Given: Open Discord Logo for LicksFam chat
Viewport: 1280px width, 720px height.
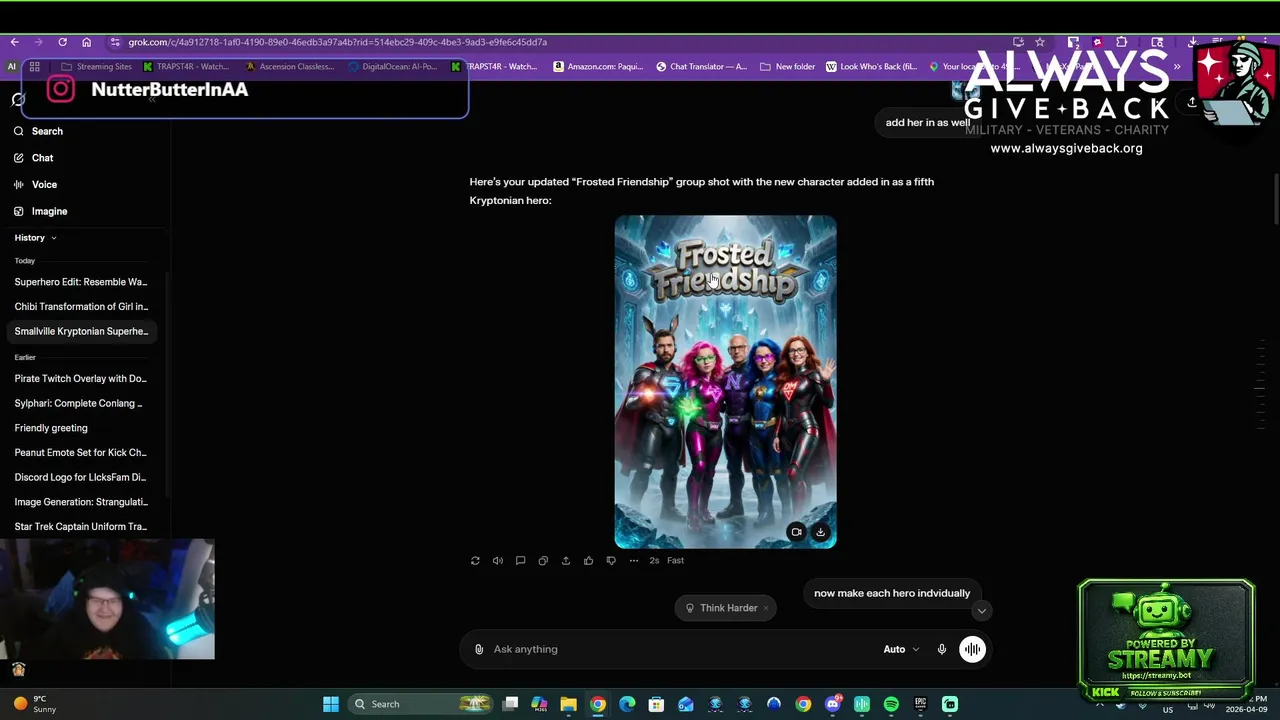Looking at the screenshot, I should [x=81, y=477].
